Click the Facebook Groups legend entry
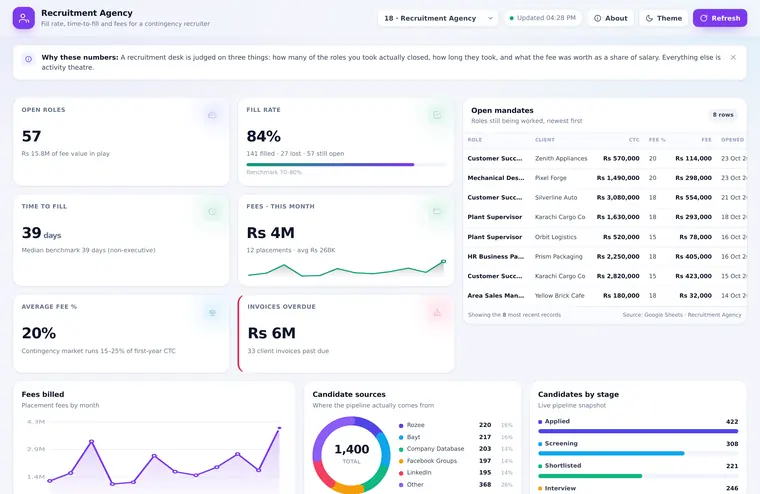Viewport: 760px width, 494px height. point(455,461)
